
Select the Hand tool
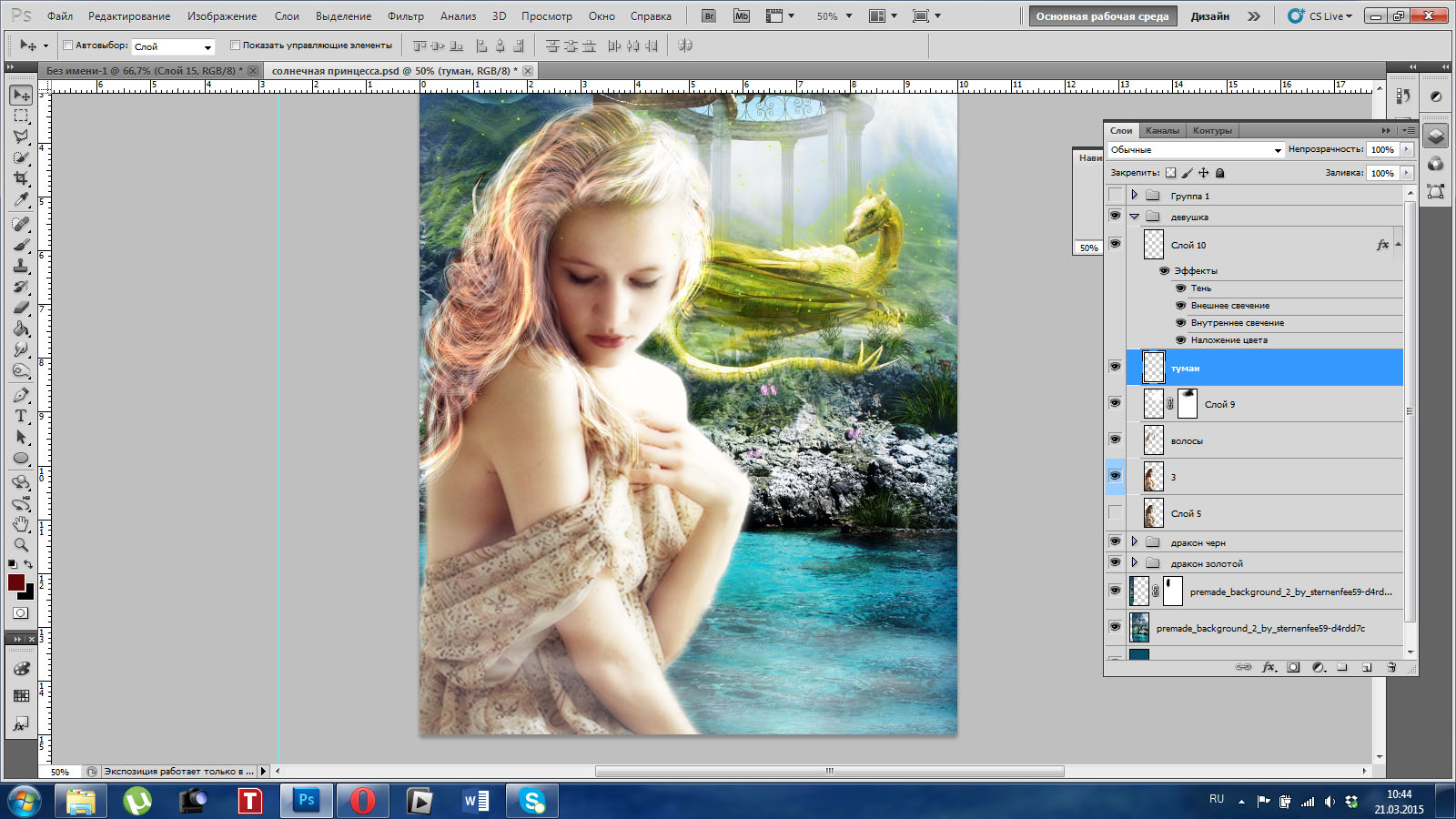[x=21, y=524]
